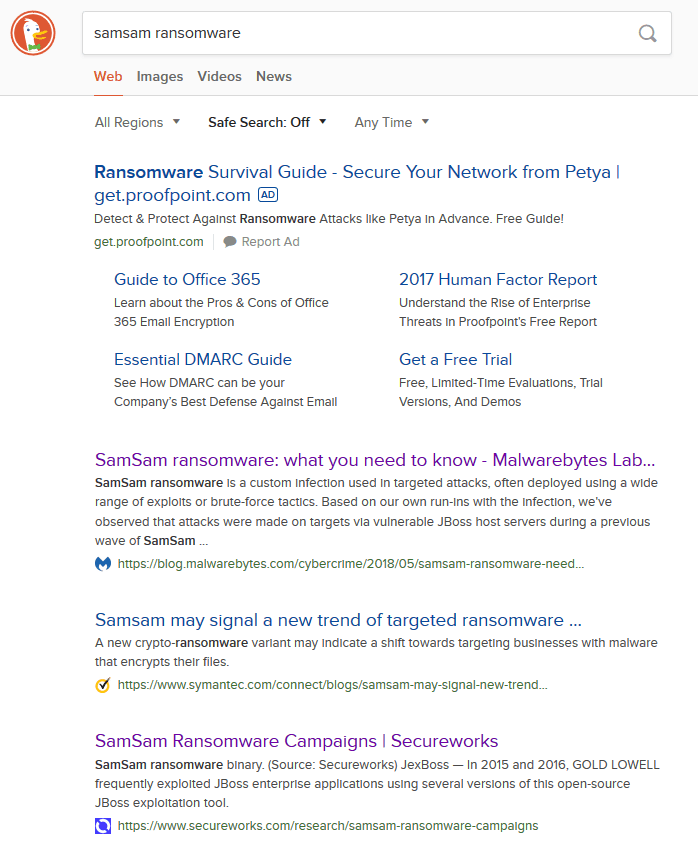The height and width of the screenshot is (855, 698).
Task: Open the Safe Search: Off dropdown
Action: [x=267, y=122]
